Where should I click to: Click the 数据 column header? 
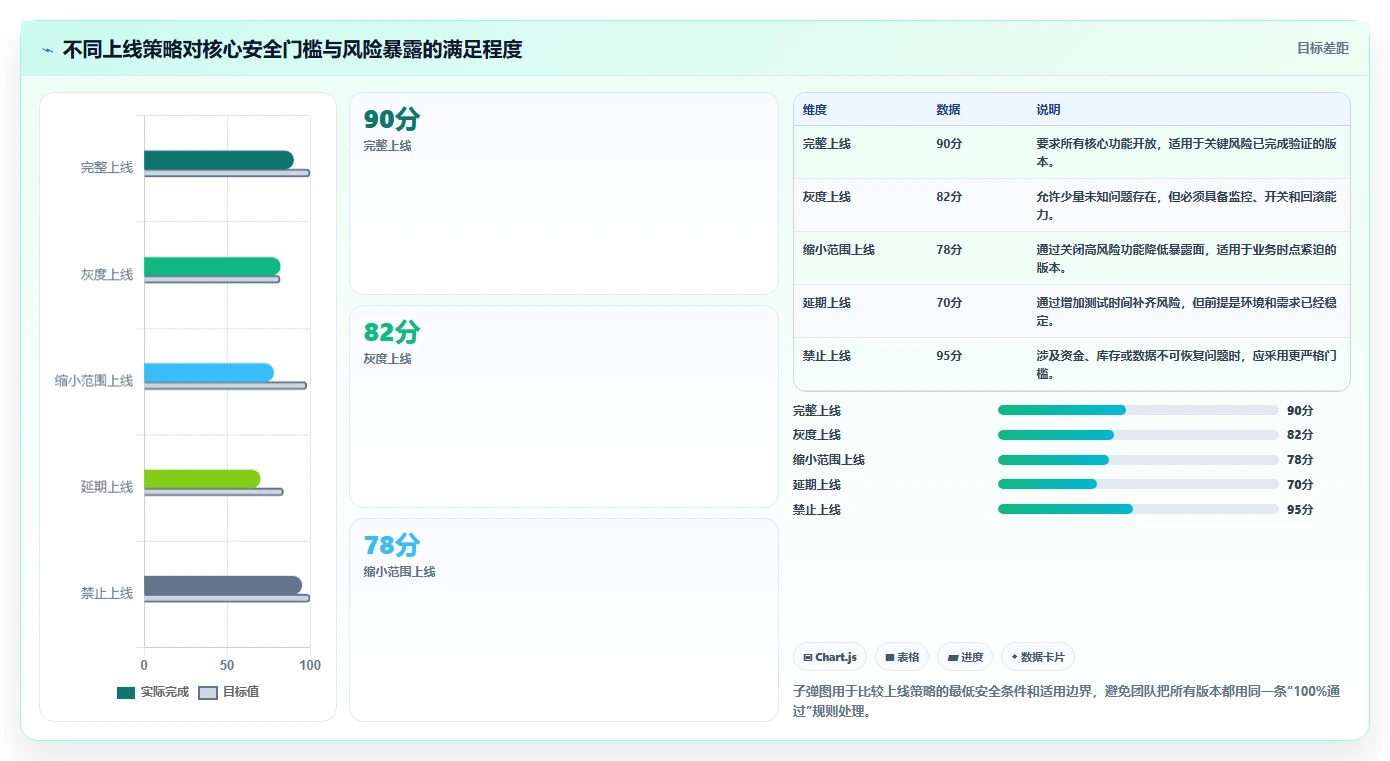pos(948,110)
